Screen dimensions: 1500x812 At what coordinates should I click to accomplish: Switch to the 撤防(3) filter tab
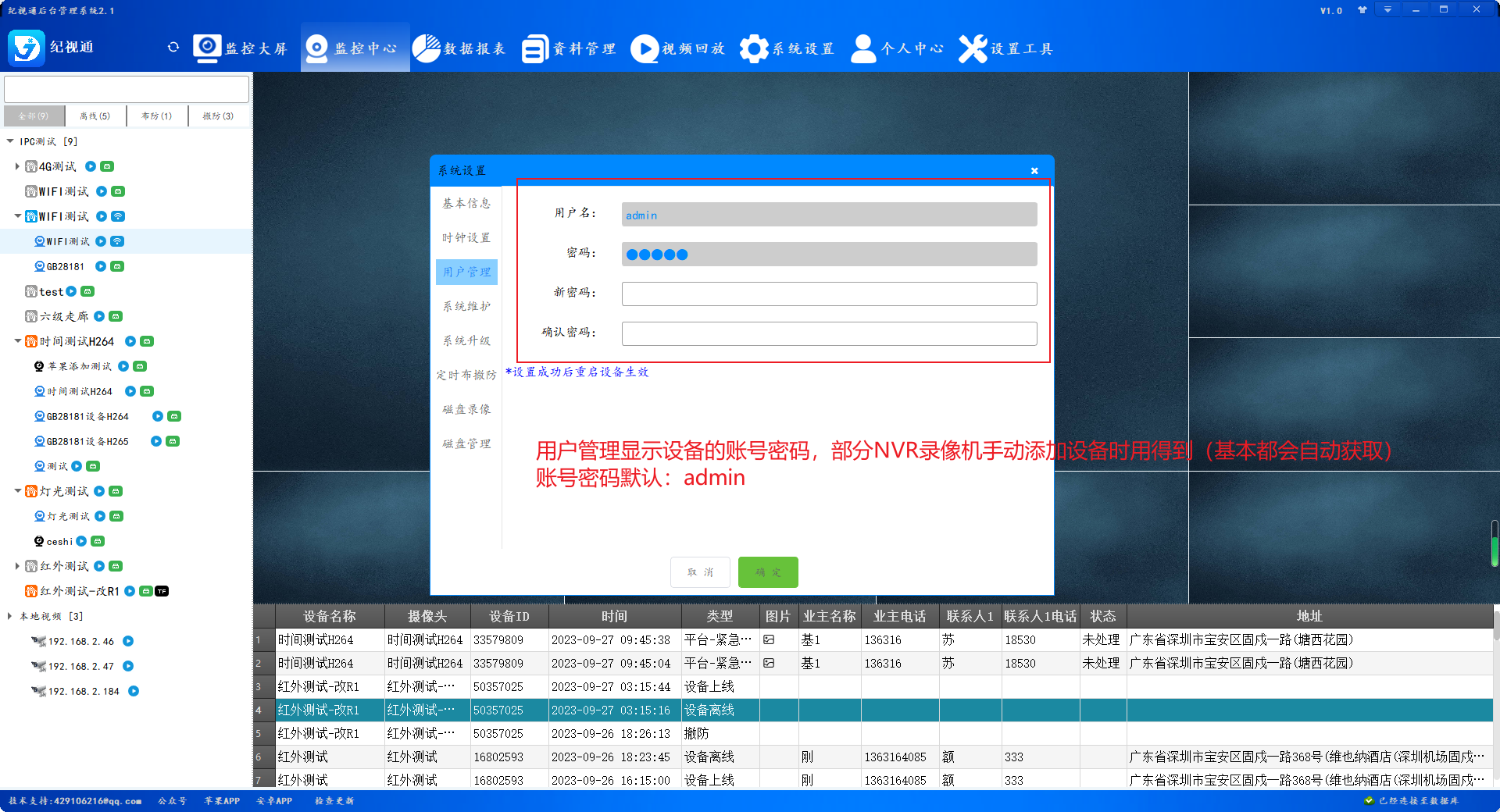pyautogui.click(x=218, y=116)
